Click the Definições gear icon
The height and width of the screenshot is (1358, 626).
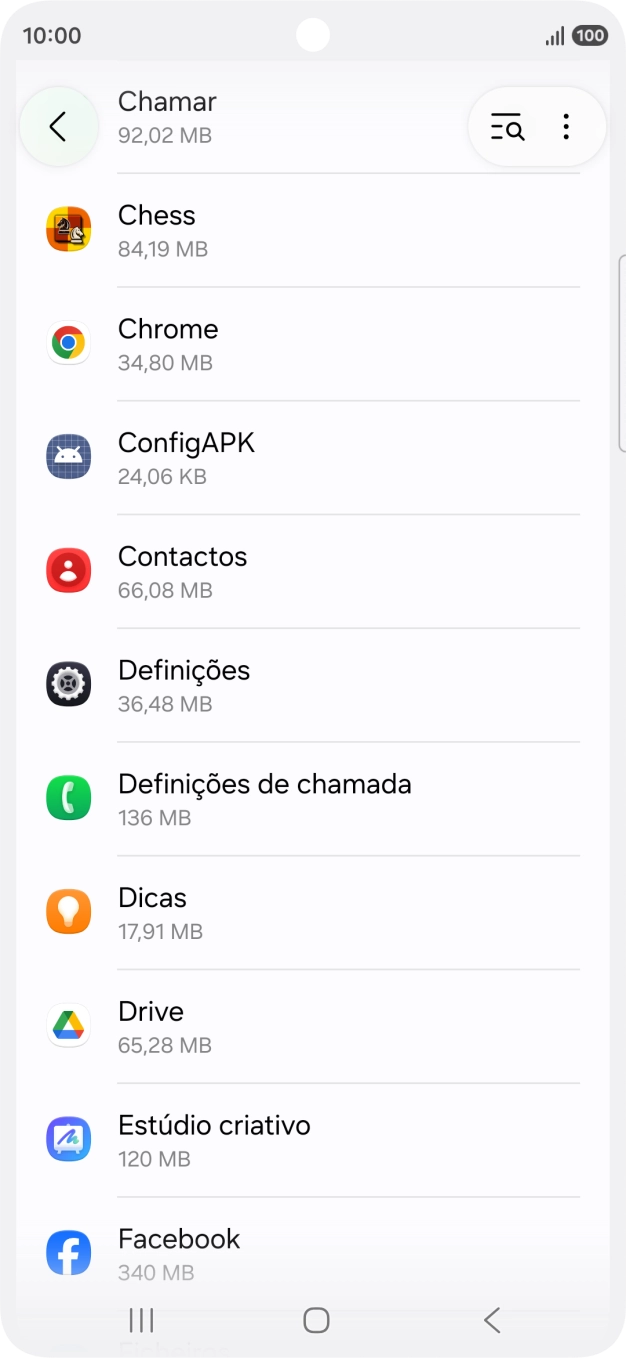click(x=68, y=684)
